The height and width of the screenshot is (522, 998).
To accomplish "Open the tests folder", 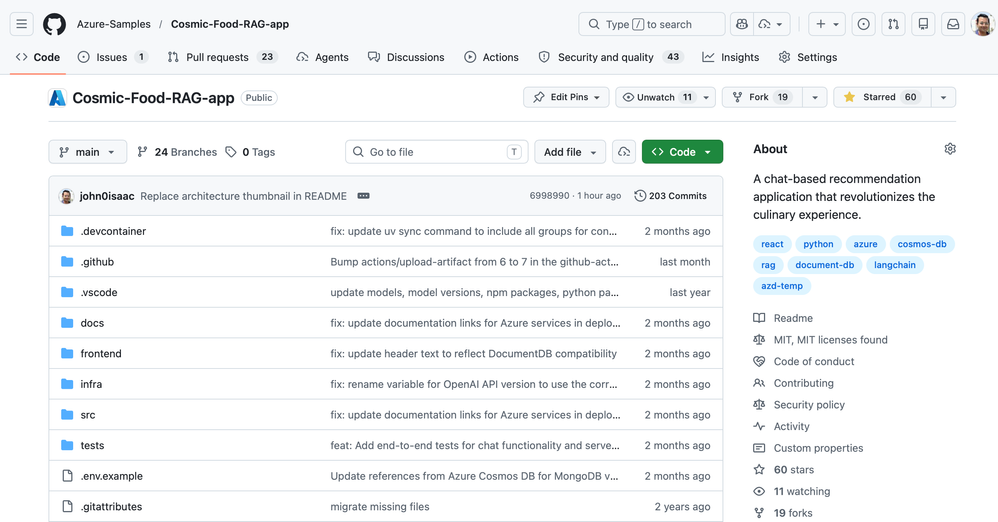I will click(92, 445).
